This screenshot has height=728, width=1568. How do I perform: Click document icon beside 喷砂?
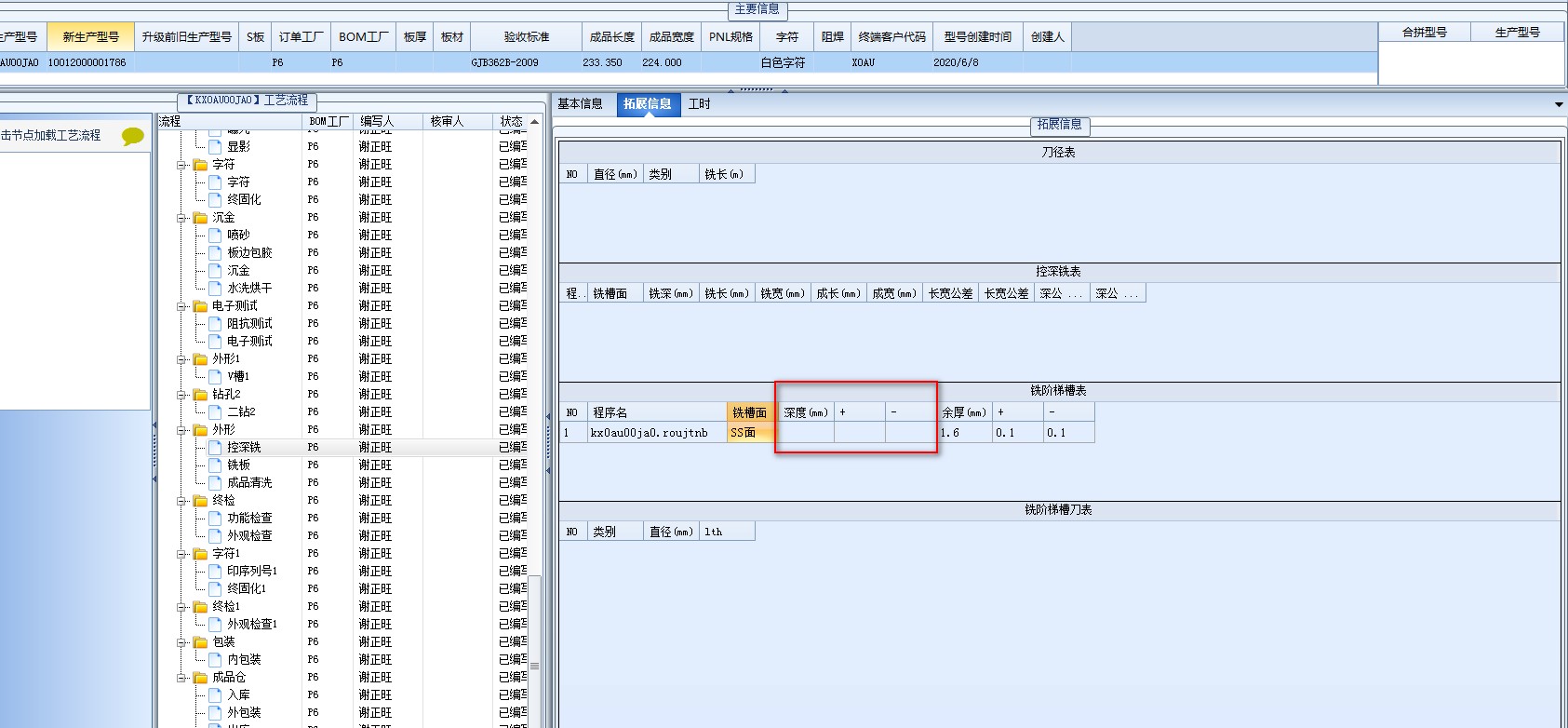pyautogui.click(x=215, y=235)
